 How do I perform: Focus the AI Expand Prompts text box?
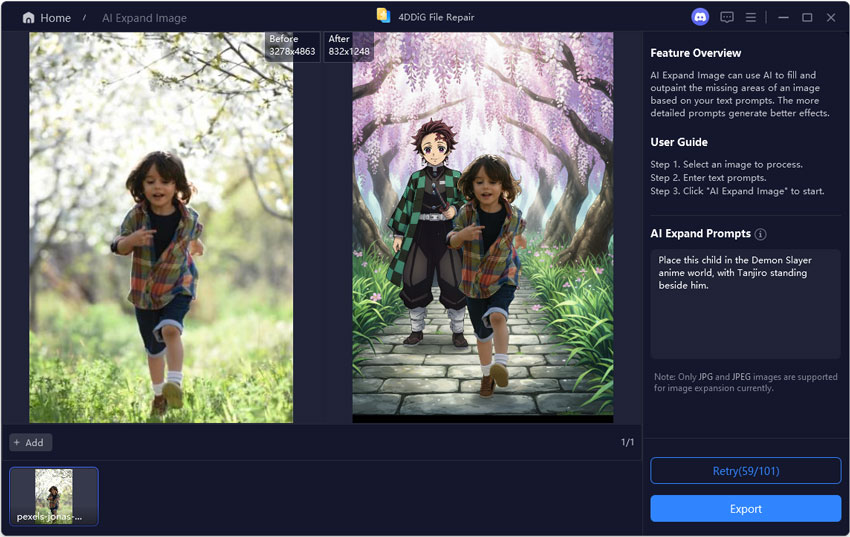(x=745, y=304)
